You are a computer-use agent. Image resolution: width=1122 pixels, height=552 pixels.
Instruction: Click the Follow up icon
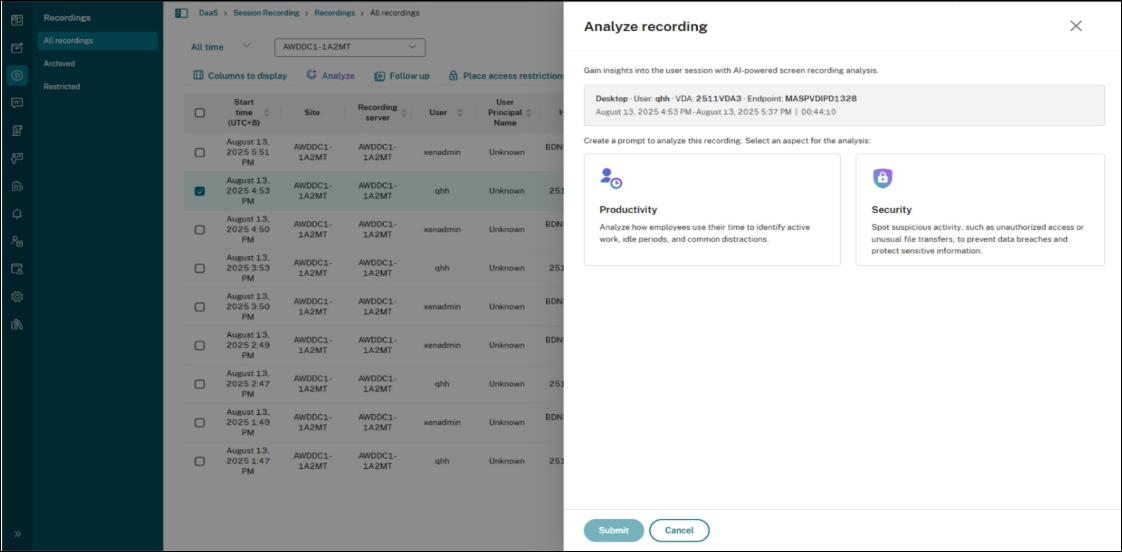[380, 76]
